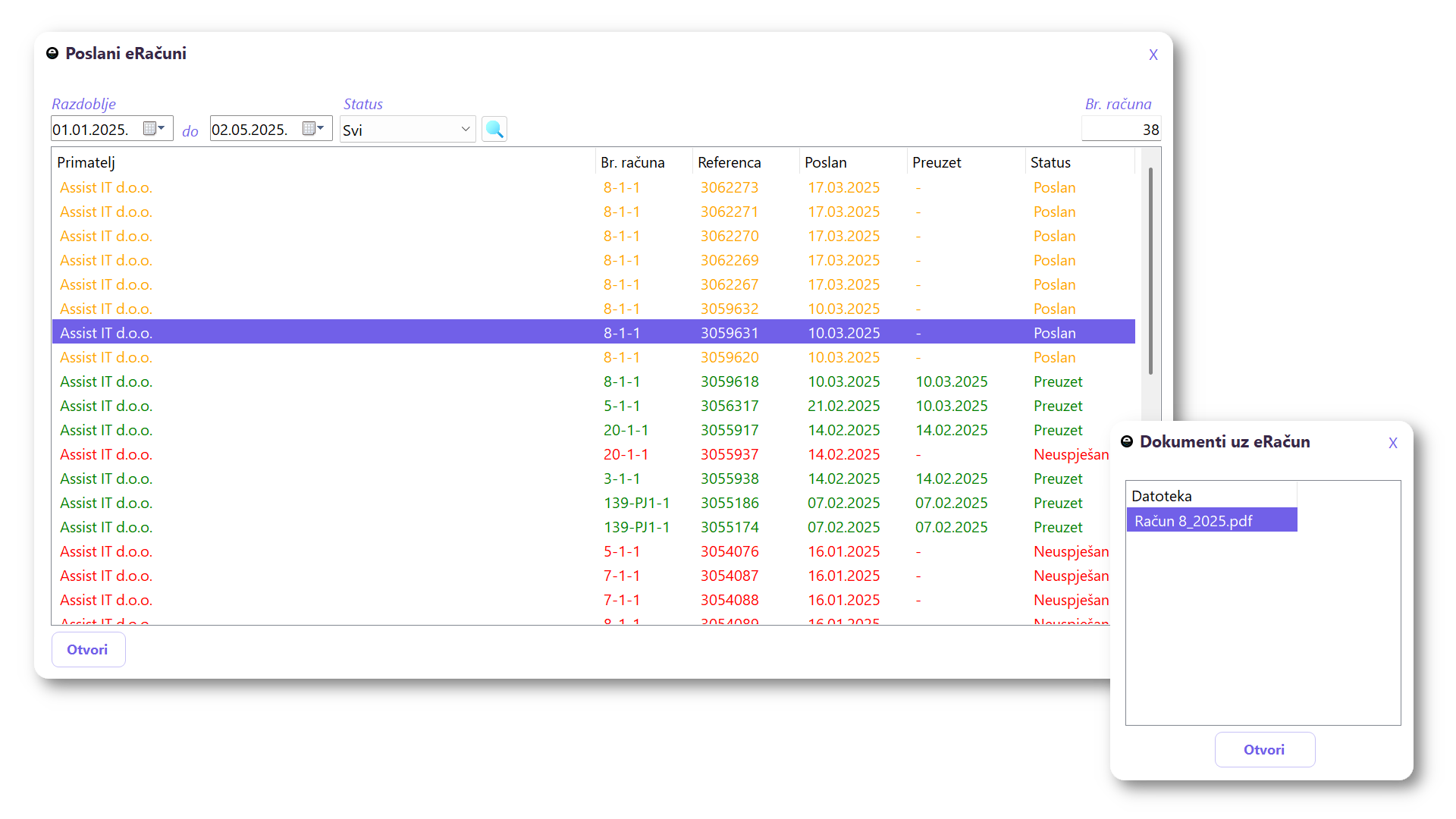Click the Dokumenti uz eRačun title icon

click(1127, 441)
